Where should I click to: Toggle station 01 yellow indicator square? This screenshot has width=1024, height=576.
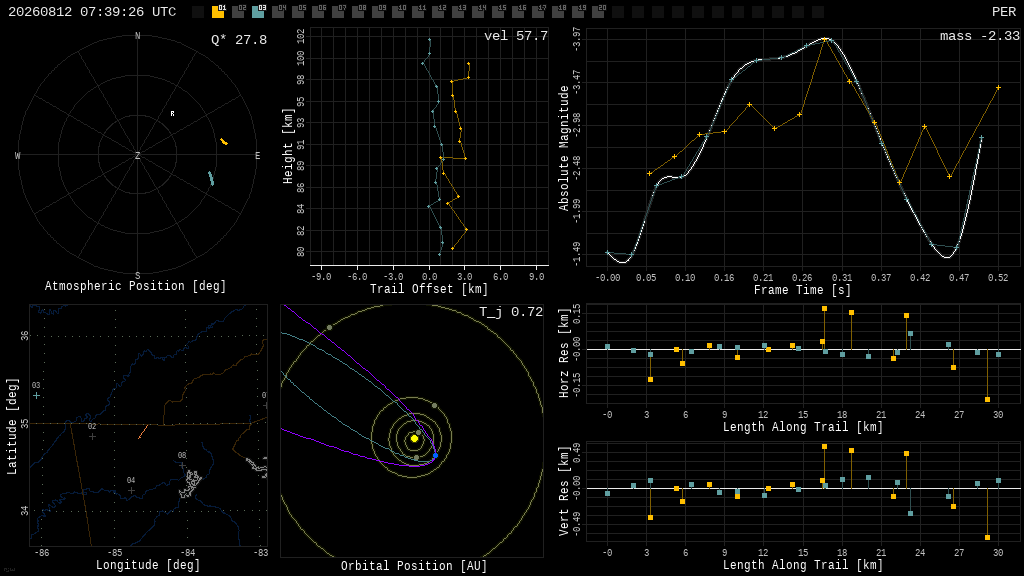pyautogui.click(x=218, y=12)
